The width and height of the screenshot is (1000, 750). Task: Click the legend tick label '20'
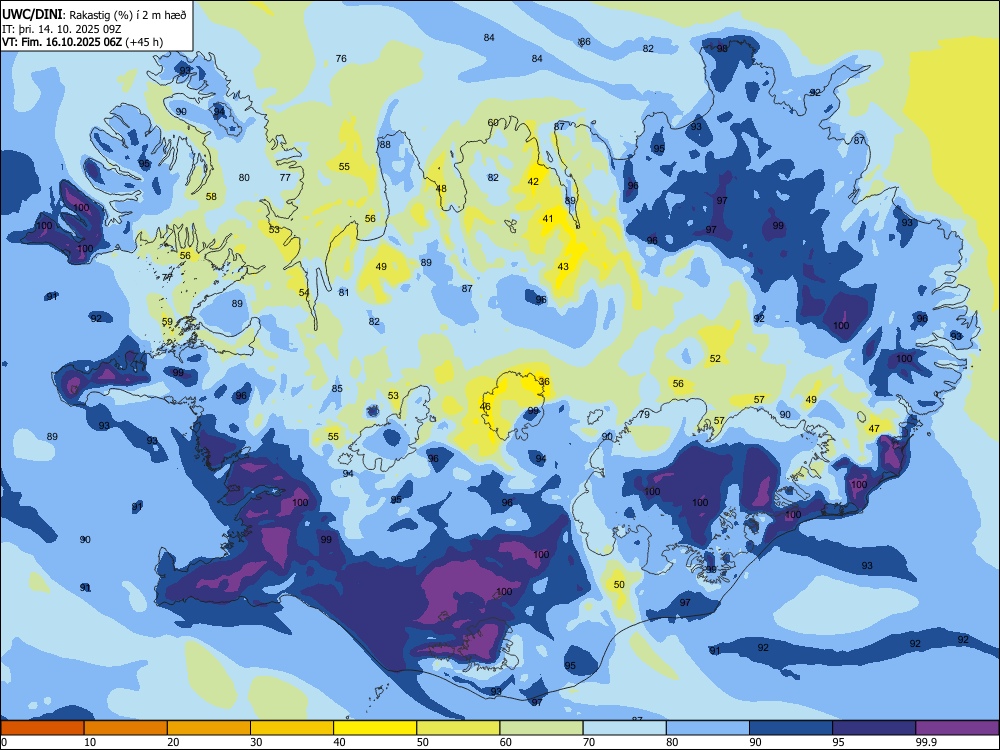(x=173, y=742)
